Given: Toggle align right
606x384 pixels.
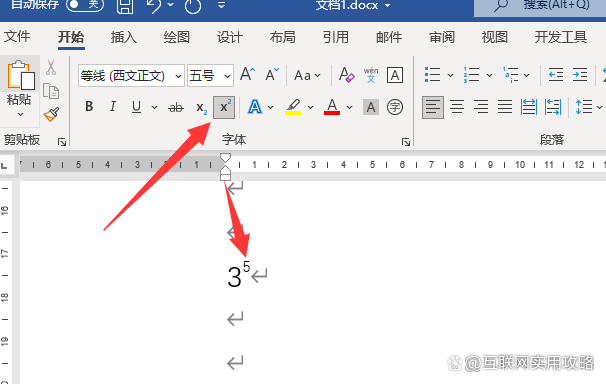Looking at the screenshot, I should pos(481,107).
